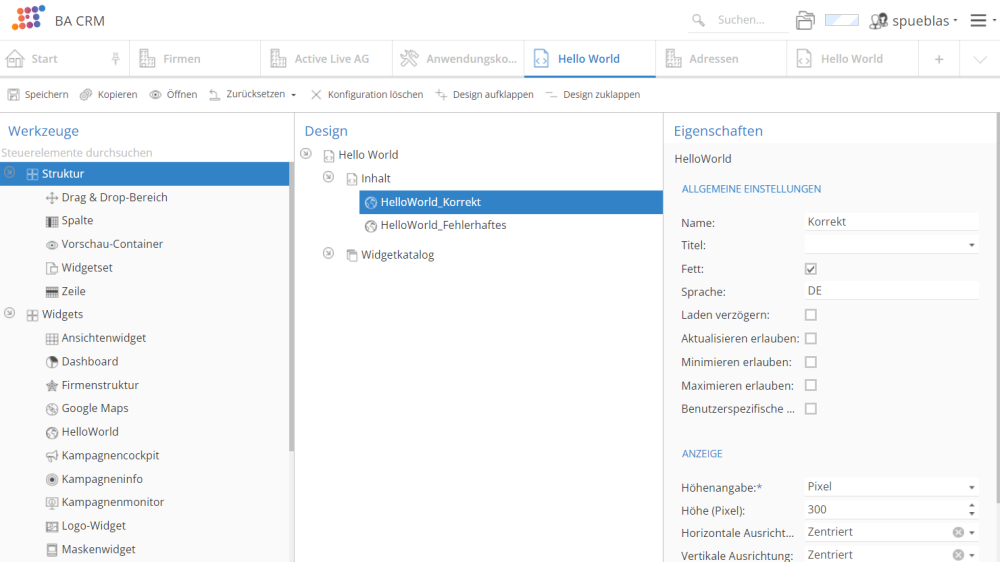Click the Öffnen eye icon
1000x562 pixels.
(x=156, y=95)
